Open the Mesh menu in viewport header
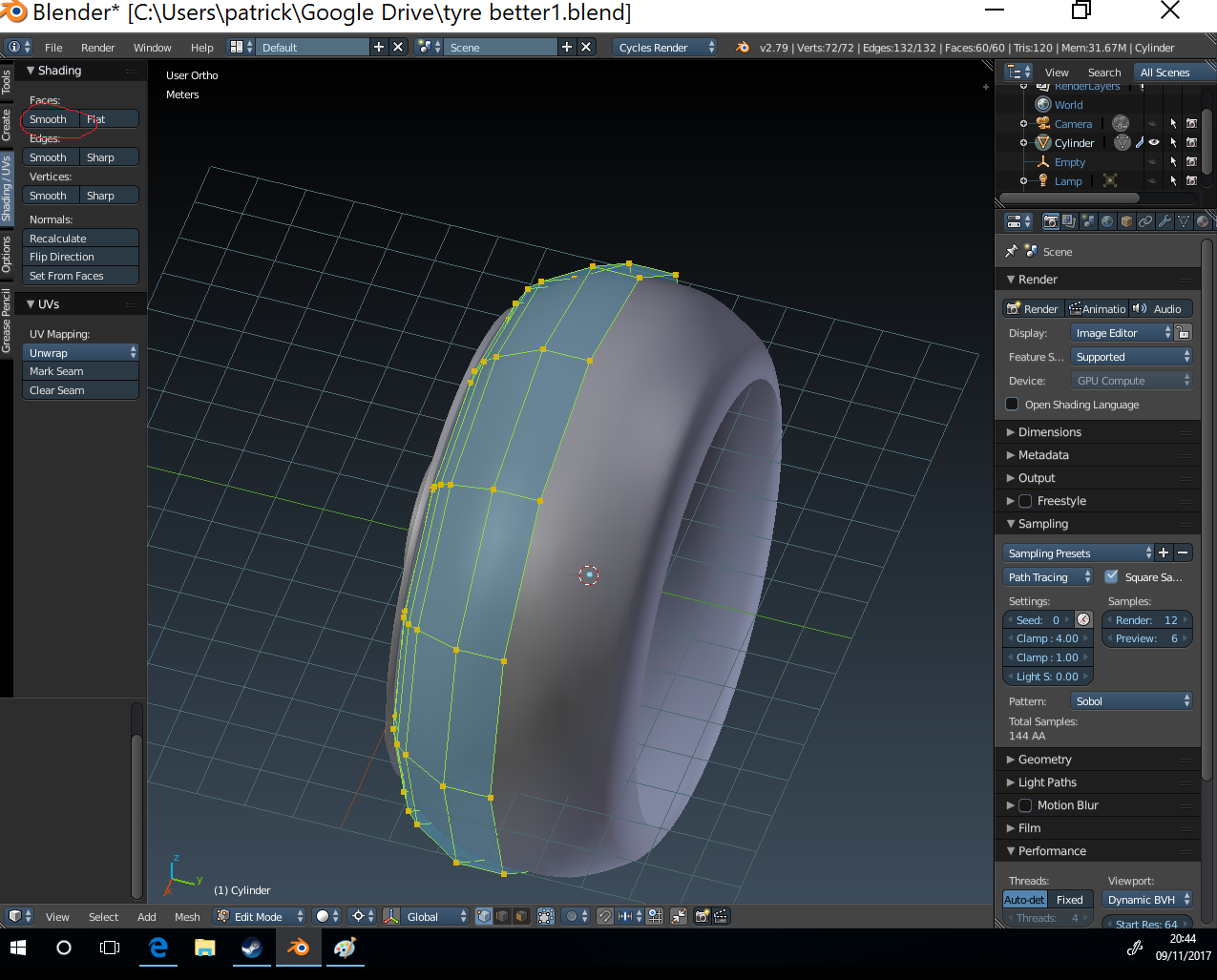Screen dimensions: 1217x980 (x=187, y=916)
